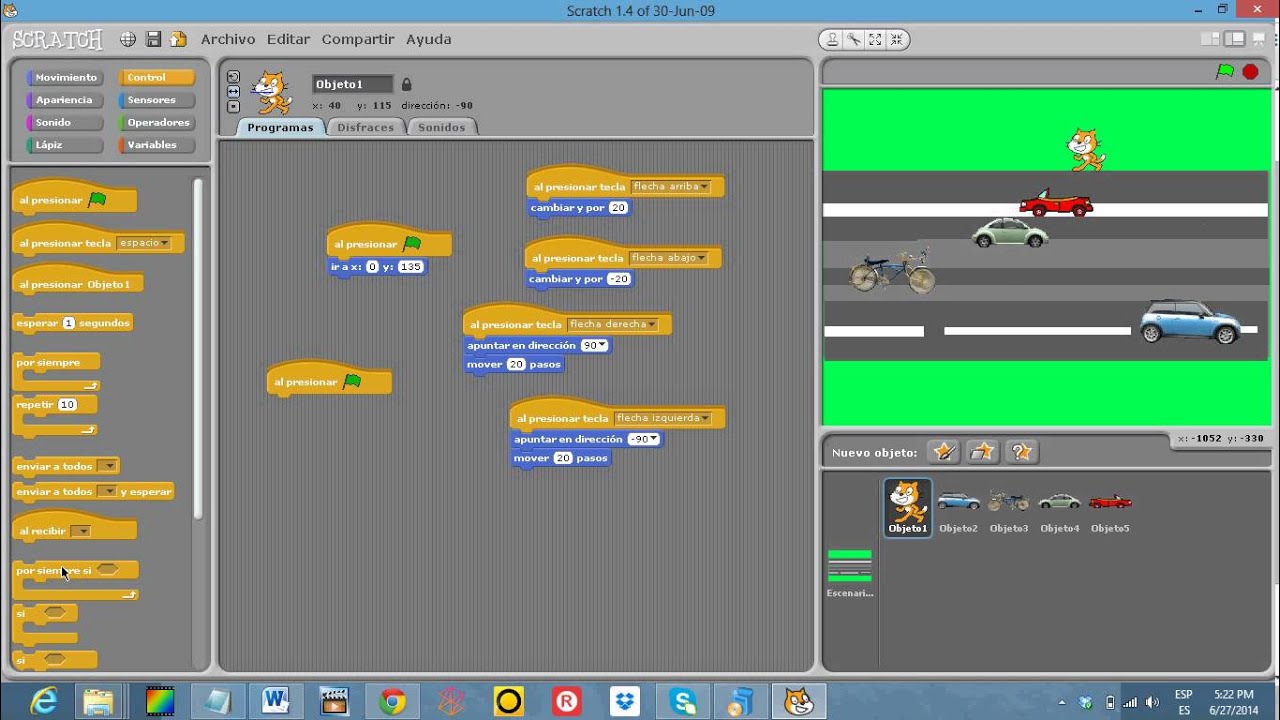
Task: Select the stamp duplicate tool
Action: click(832, 40)
